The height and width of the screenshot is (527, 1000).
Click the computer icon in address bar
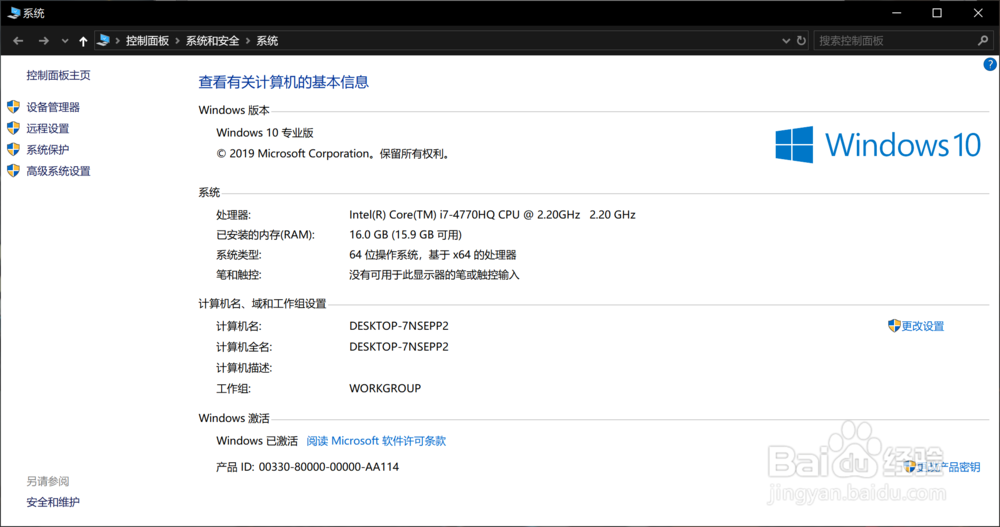(x=103, y=41)
